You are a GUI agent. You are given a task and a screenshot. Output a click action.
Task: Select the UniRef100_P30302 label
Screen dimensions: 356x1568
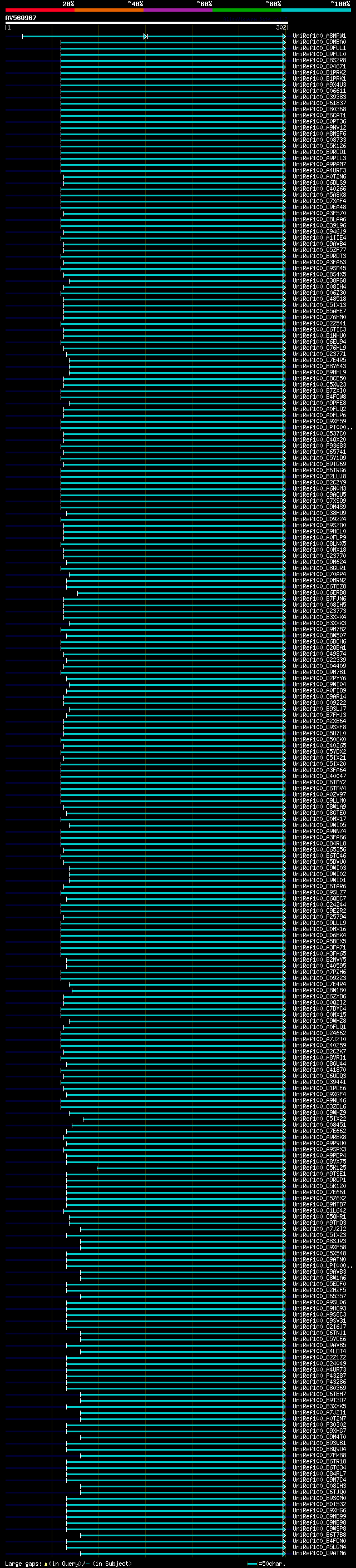[319, 1424]
